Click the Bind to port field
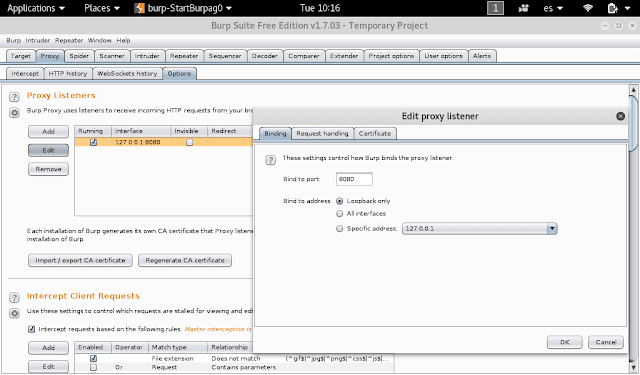Viewport: 640px width, 375px height. (x=354, y=179)
